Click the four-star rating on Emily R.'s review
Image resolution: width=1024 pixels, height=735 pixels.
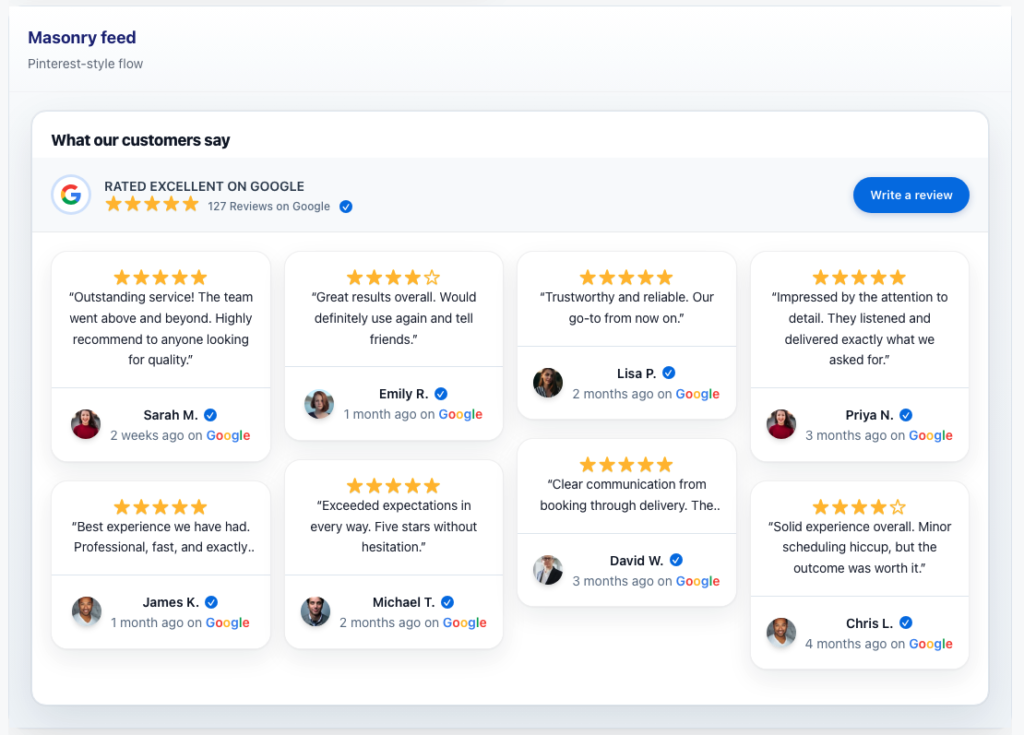(393, 278)
